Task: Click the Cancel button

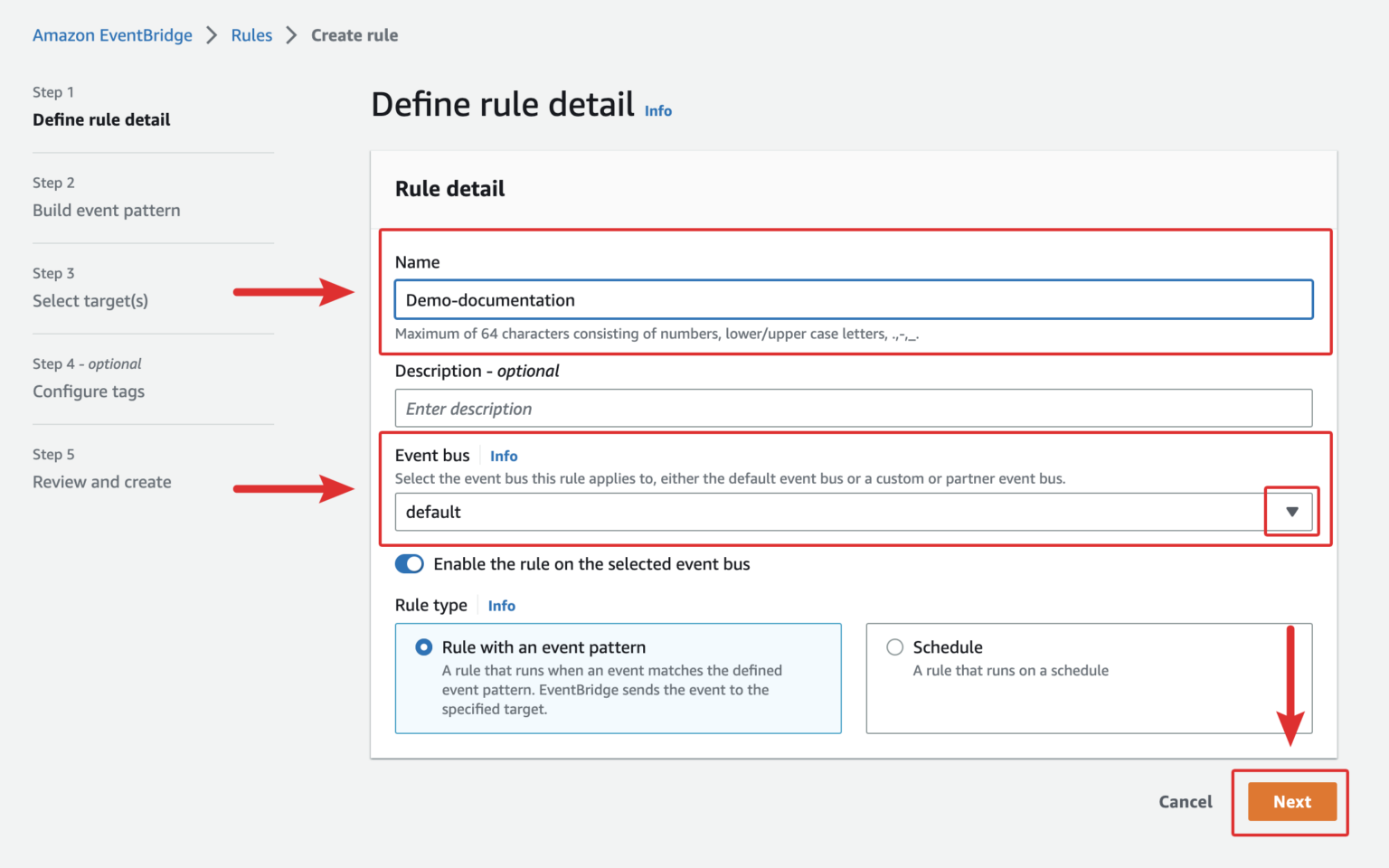Action: click(x=1185, y=801)
